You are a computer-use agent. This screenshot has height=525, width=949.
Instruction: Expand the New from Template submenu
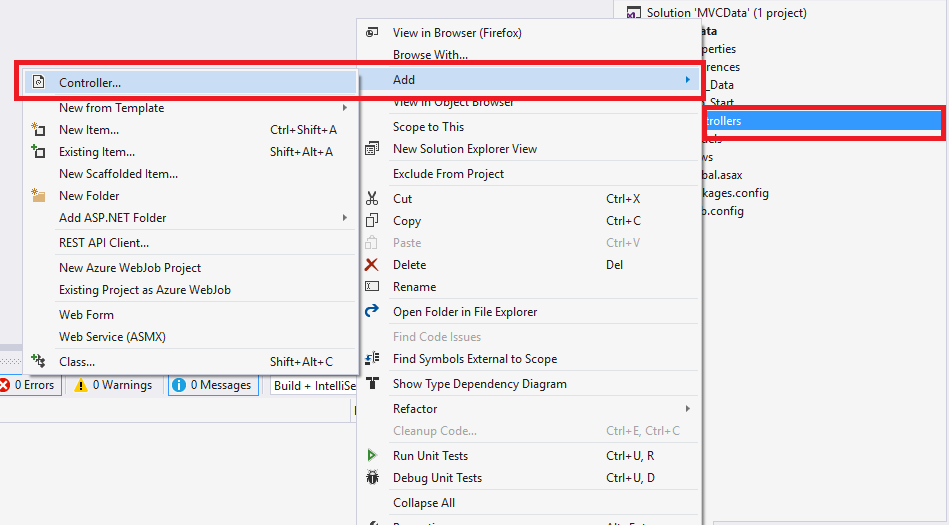click(345, 108)
